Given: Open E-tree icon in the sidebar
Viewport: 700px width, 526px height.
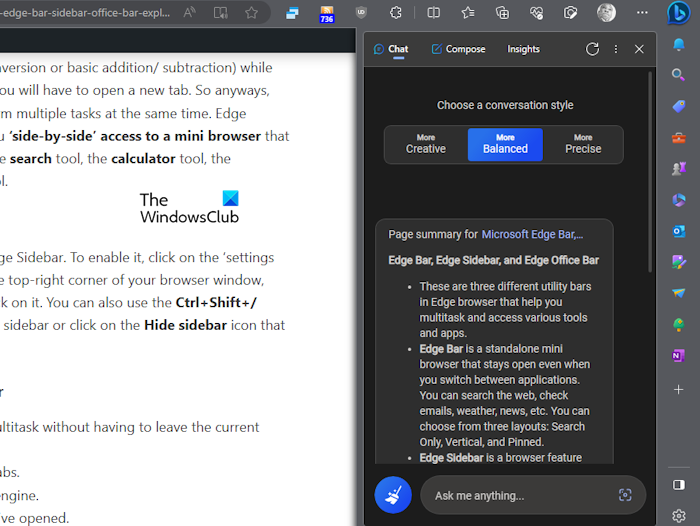Looking at the screenshot, I should coord(679,325).
